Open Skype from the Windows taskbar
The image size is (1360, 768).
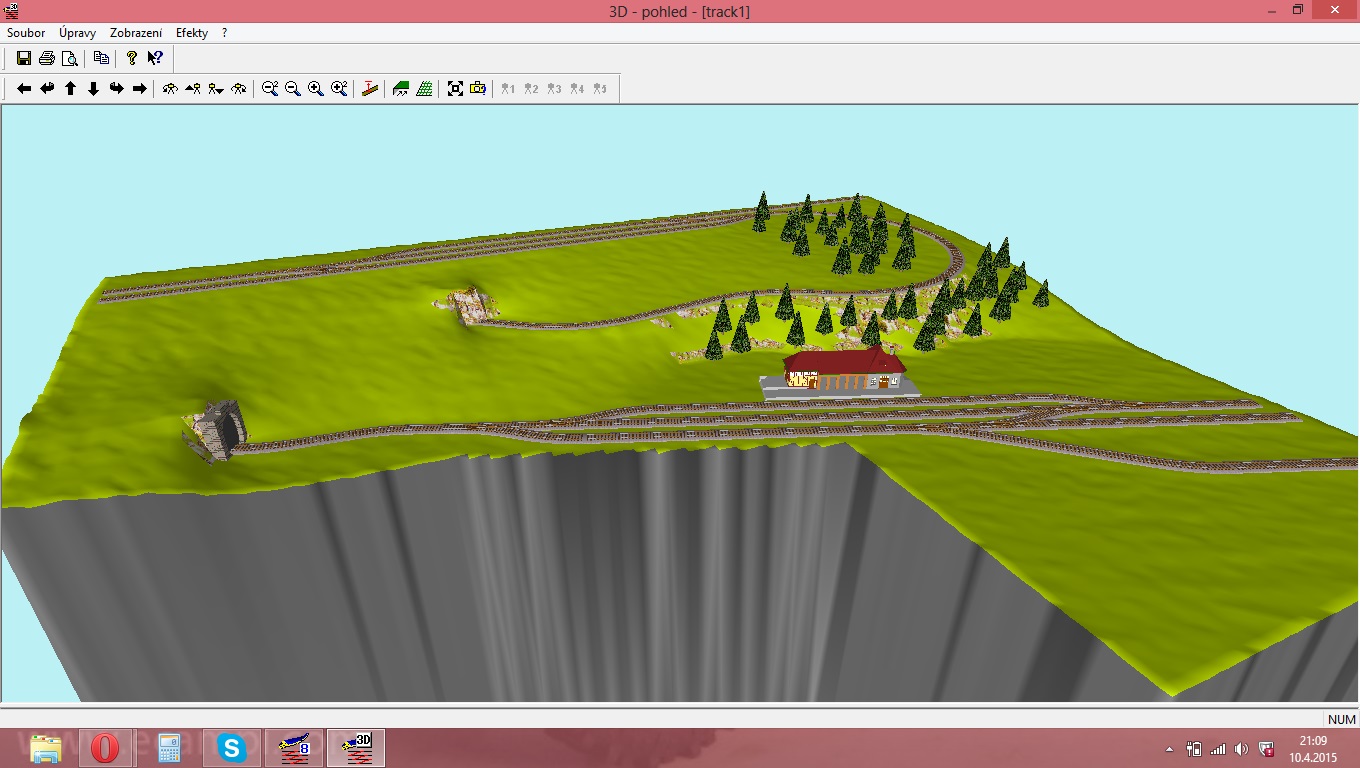click(232, 748)
